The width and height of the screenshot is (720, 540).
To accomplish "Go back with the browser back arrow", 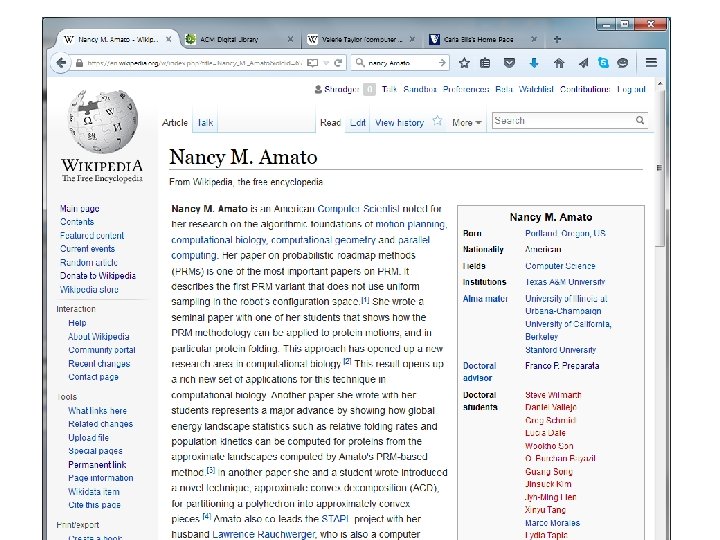I will click(x=61, y=62).
